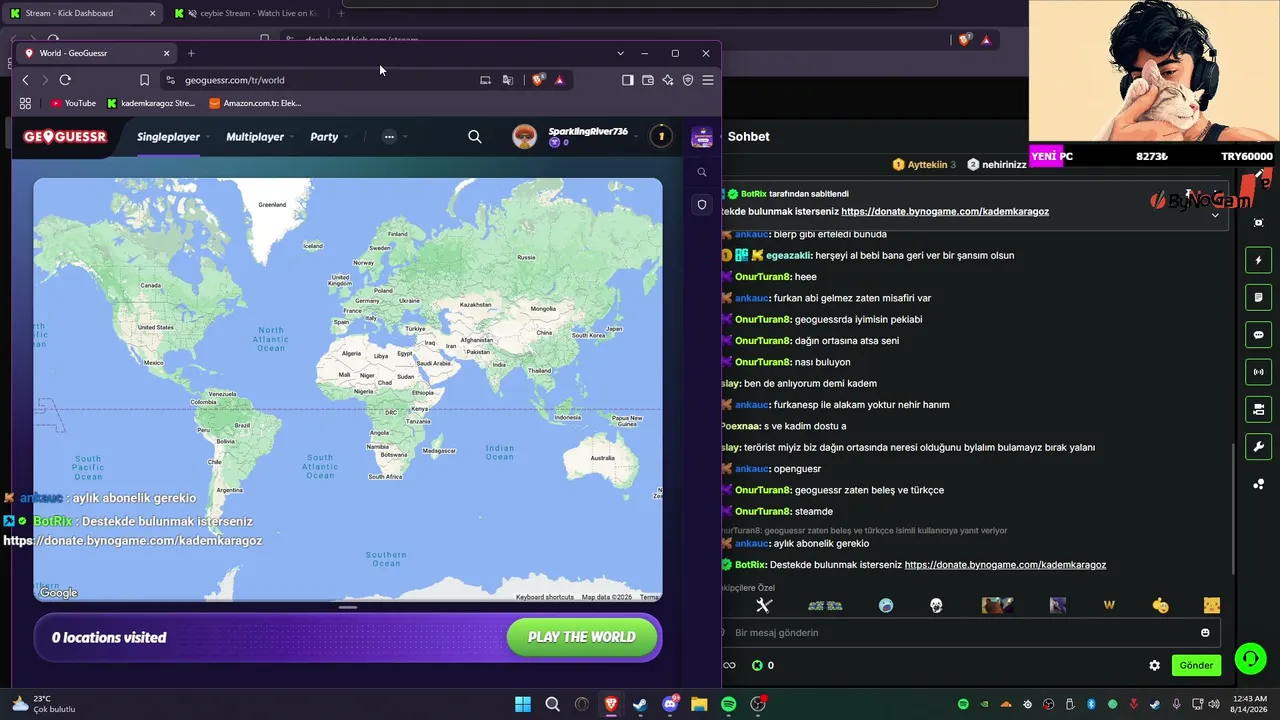
Task: Open the Amazon.com.tr bookmark
Action: pyautogui.click(x=255, y=103)
